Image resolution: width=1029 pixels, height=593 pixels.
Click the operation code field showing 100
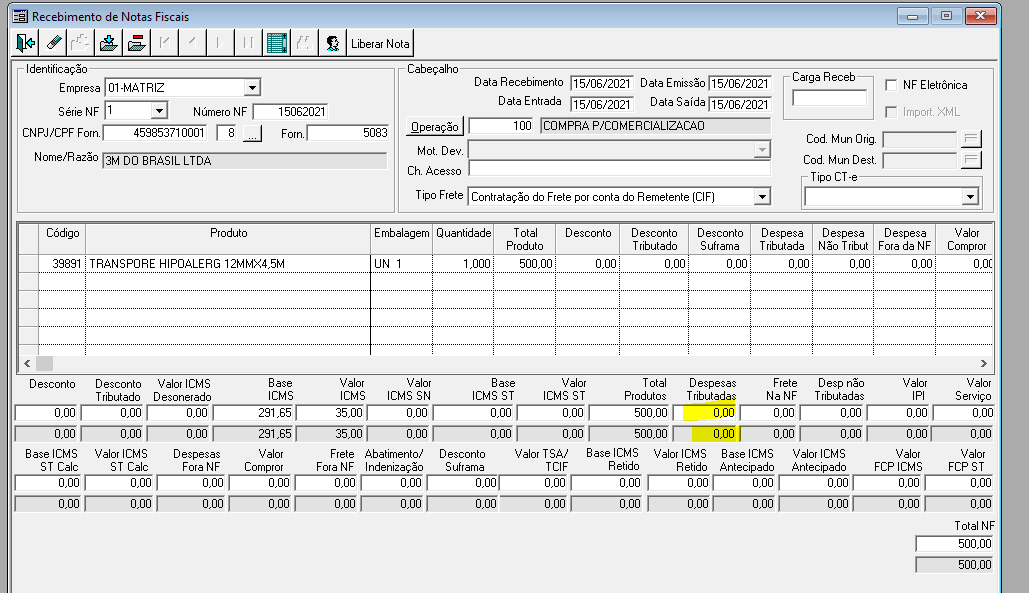[501, 126]
